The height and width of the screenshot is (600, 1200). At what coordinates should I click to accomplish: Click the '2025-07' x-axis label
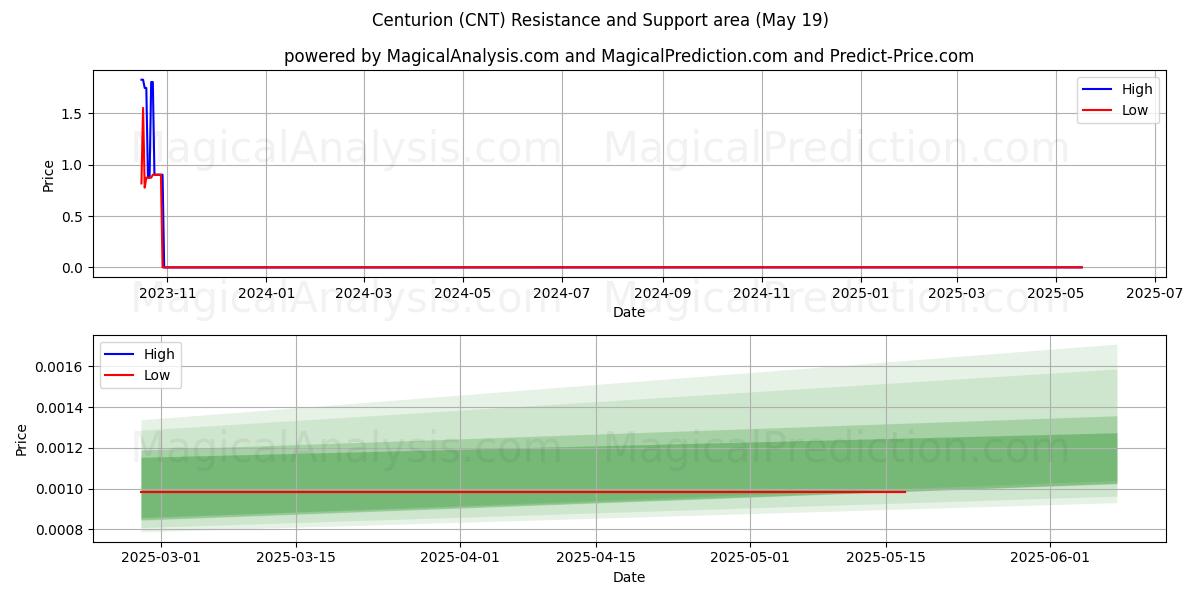(x=1155, y=293)
